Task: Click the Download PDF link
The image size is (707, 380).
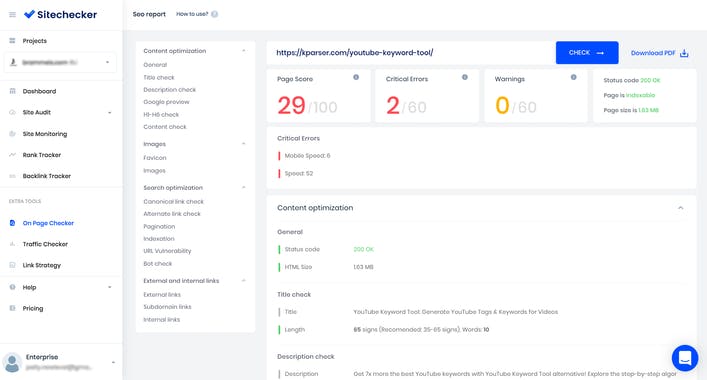Action: (x=653, y=53)
